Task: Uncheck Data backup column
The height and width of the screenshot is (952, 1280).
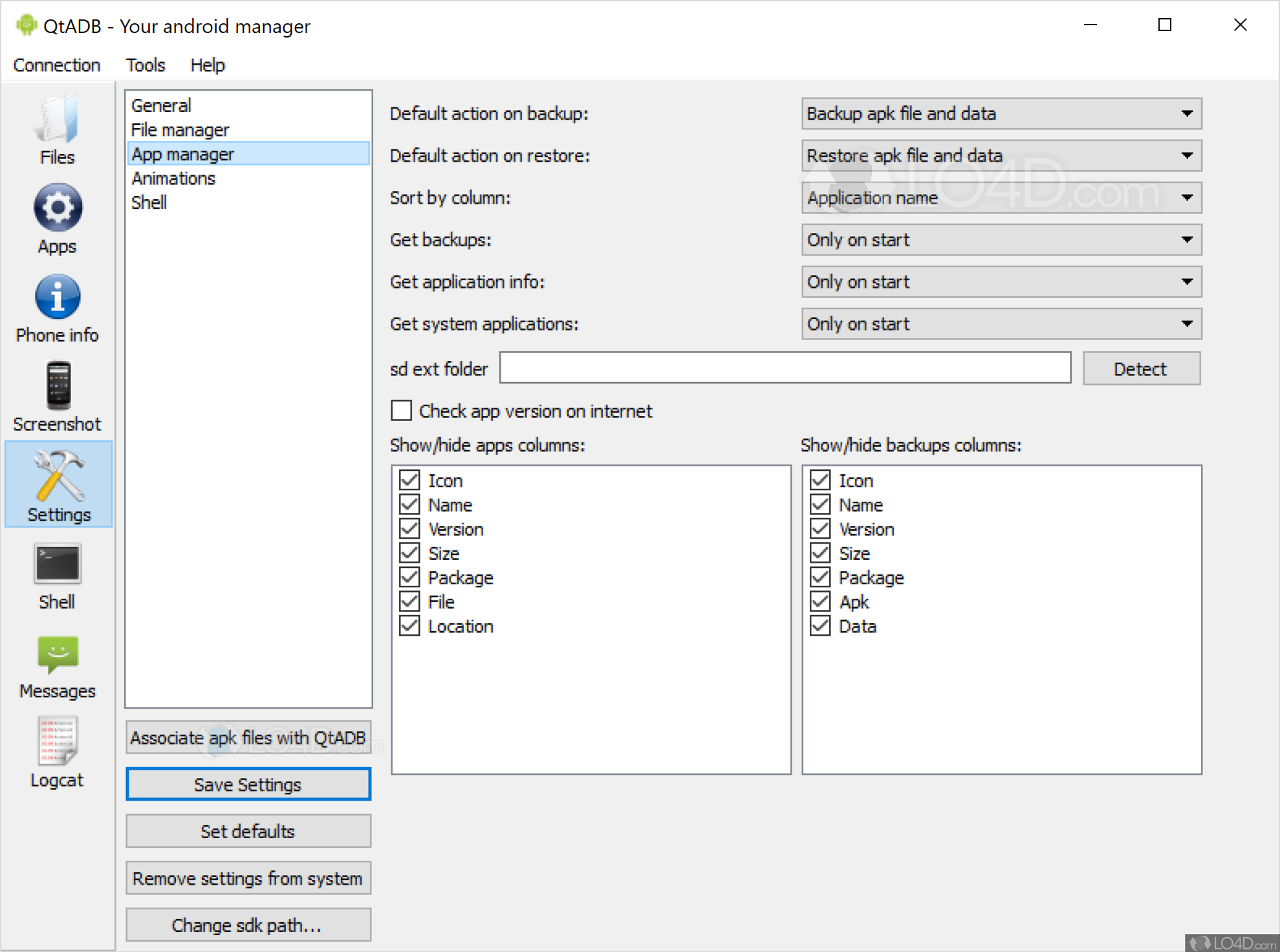Action: tap(820, 627)
